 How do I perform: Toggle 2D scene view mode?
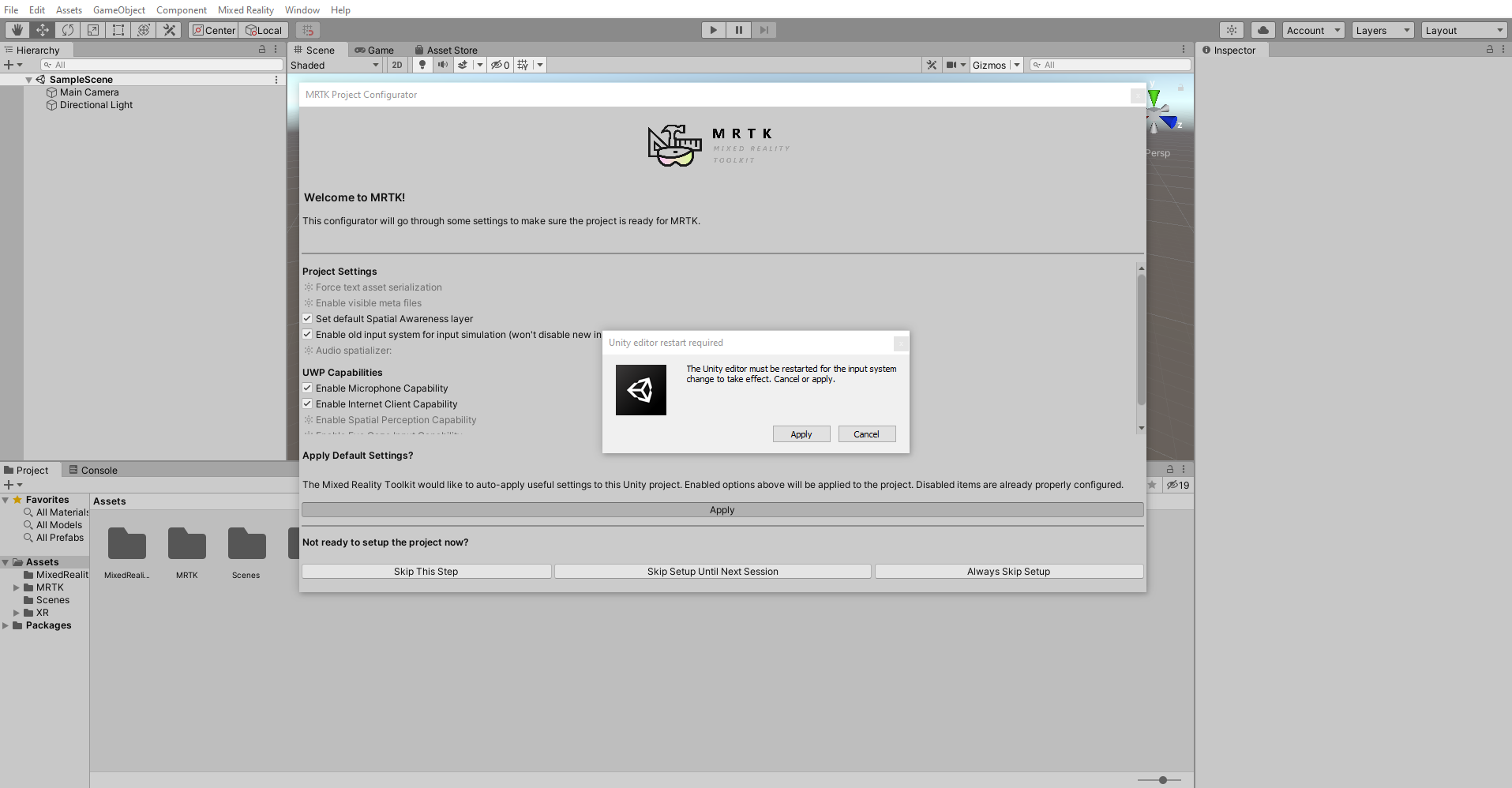coord(397,65)
